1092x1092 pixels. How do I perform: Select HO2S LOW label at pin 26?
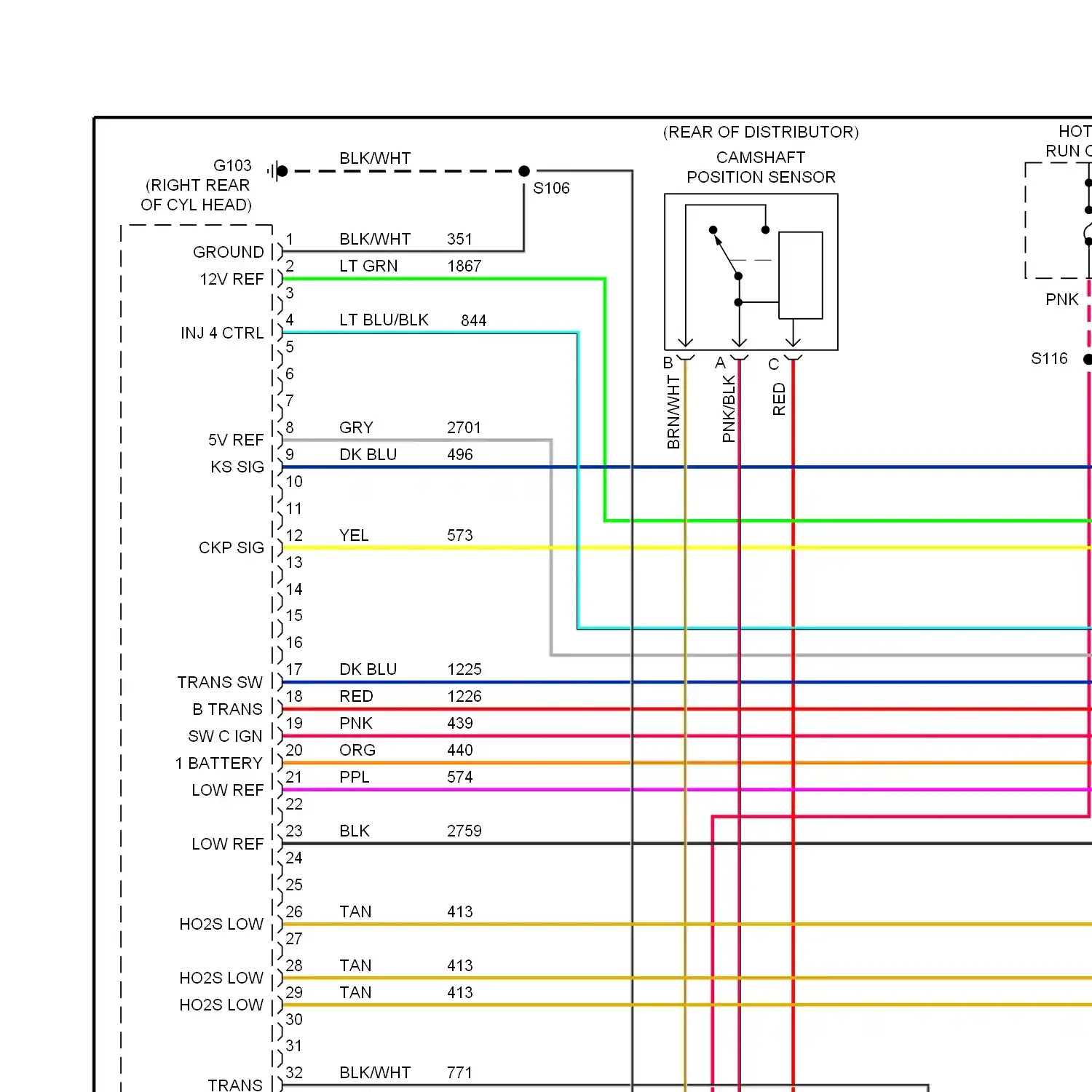221,925
